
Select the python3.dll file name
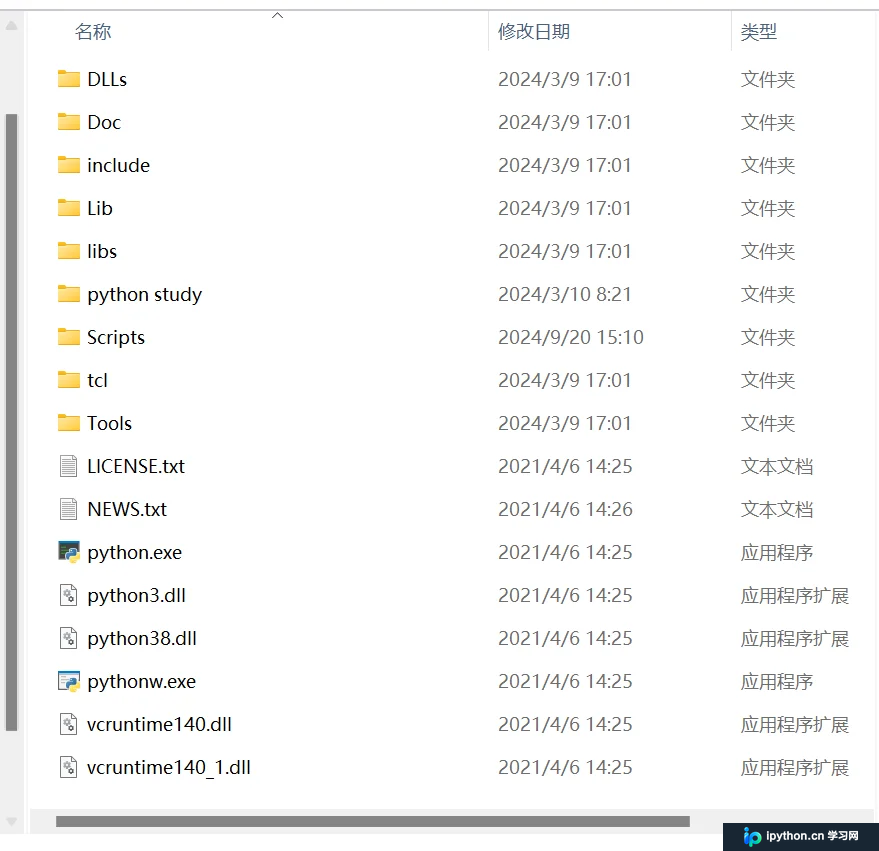pyautogui.click(x=136, y=595)
